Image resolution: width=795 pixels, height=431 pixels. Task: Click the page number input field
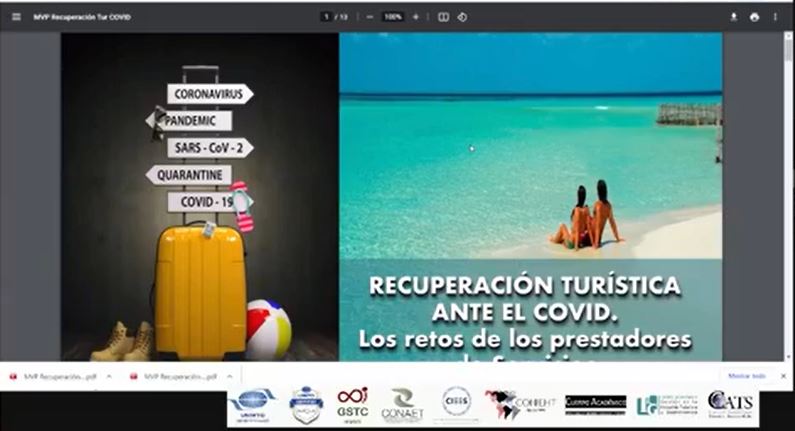(326, 17)
